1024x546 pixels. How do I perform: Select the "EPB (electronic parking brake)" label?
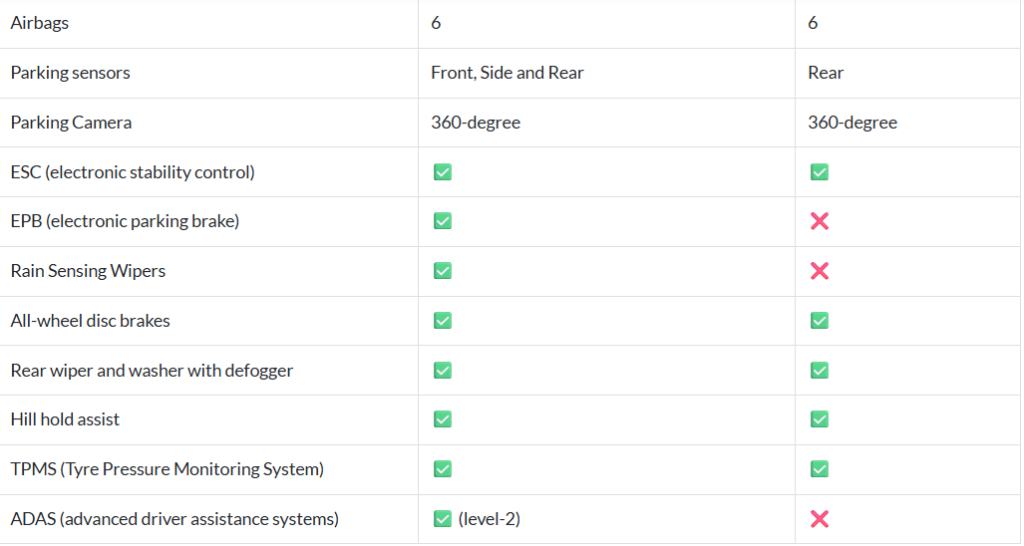[x=125, y=221]
